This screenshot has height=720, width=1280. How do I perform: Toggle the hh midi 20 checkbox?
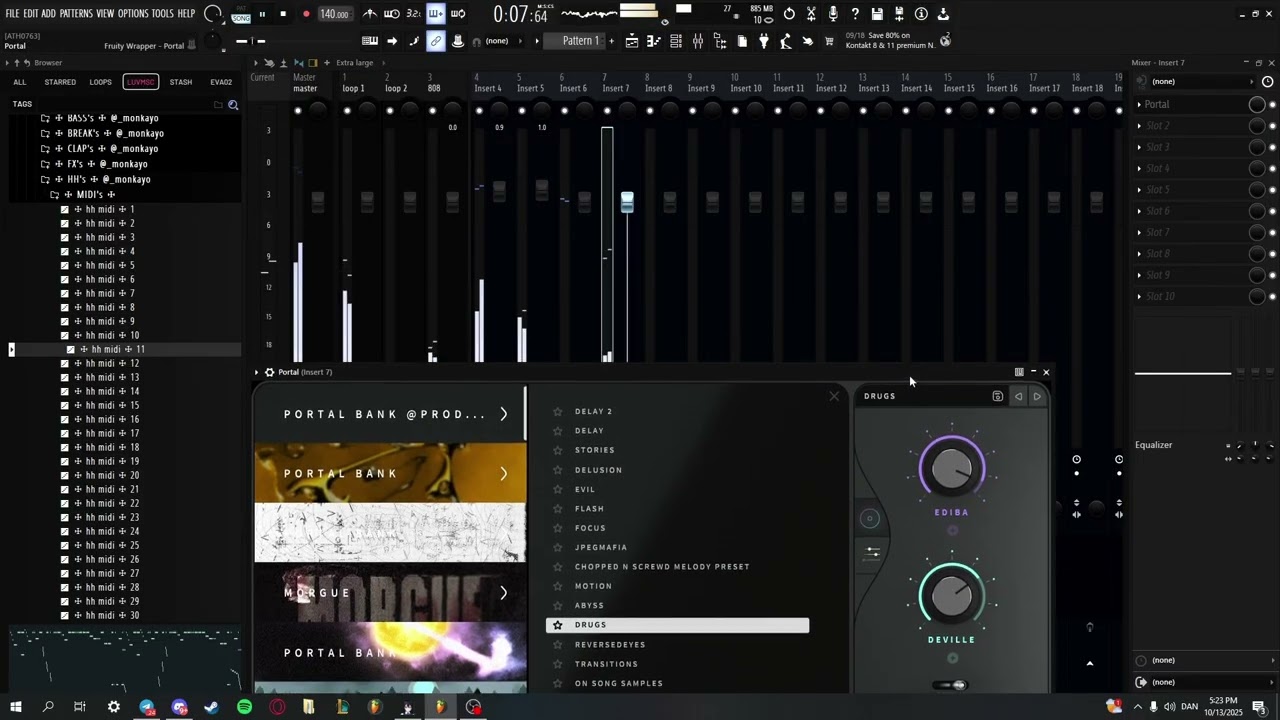pos(65,475)
